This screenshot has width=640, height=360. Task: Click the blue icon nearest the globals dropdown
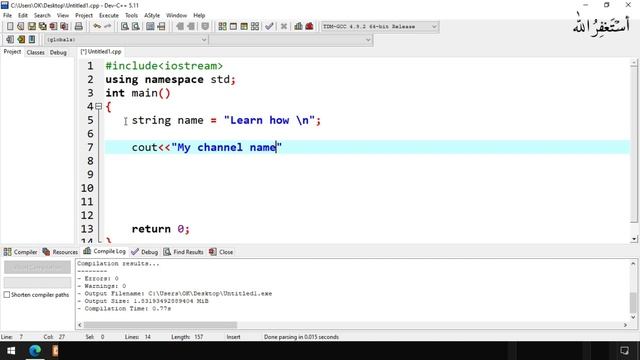tap(32, 40)
